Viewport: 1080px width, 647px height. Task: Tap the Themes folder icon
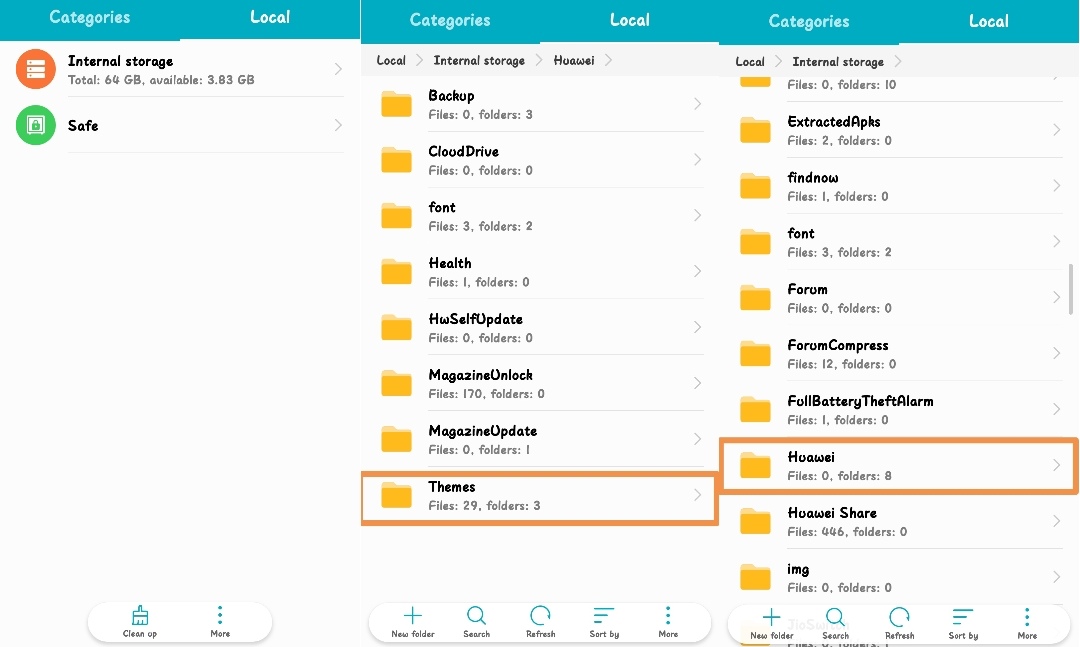click(396, 495)
